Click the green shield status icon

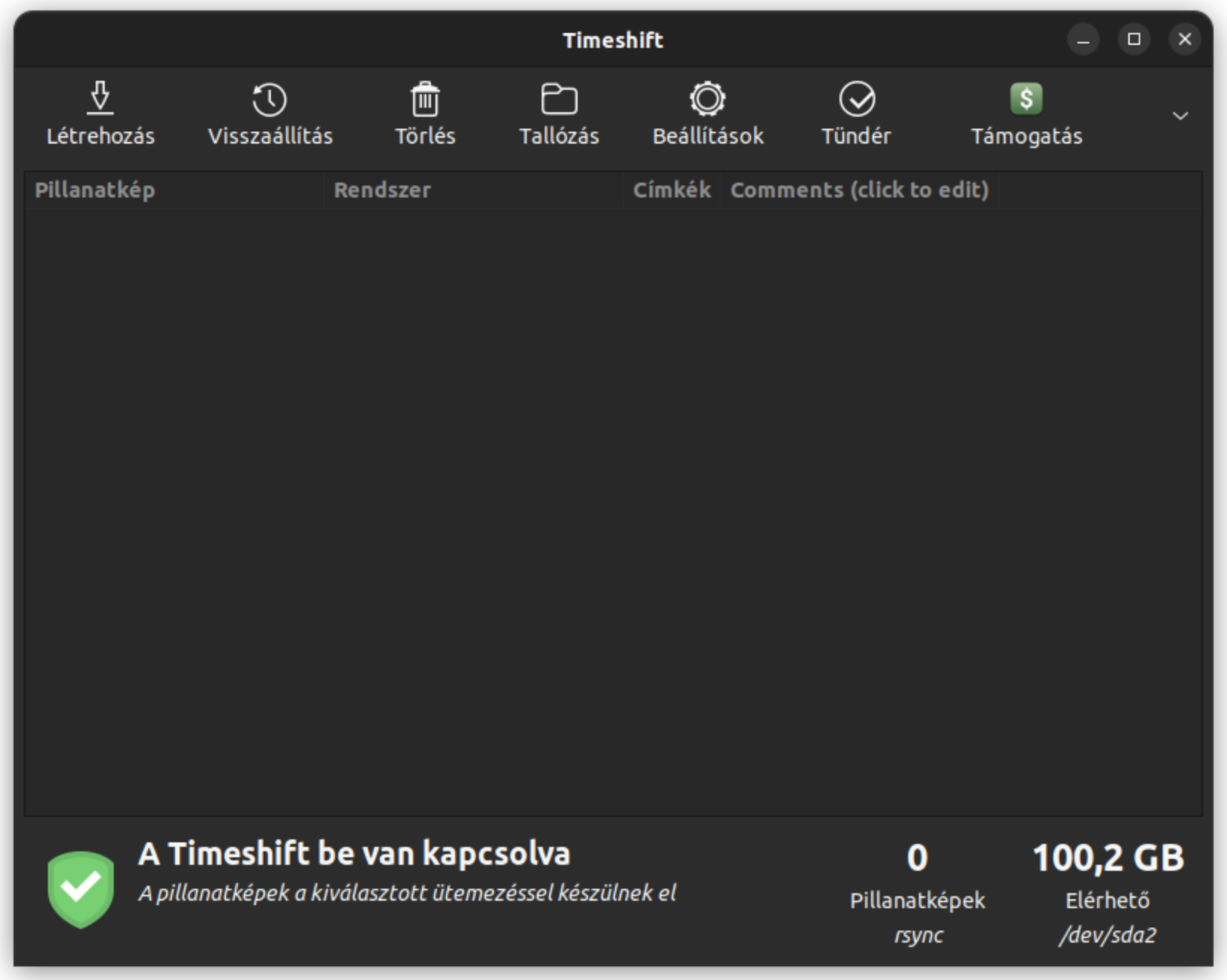click(81, 889)
